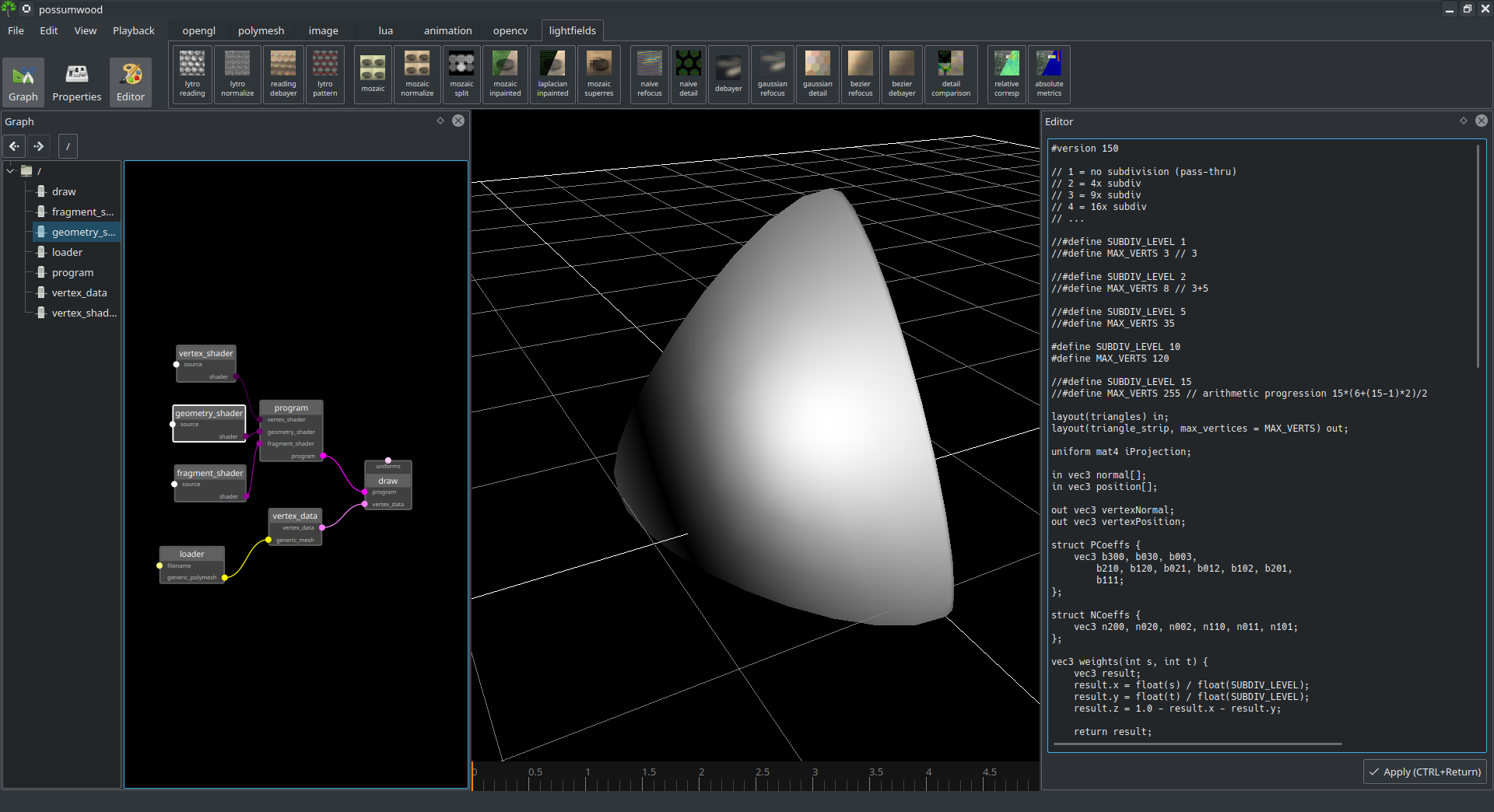The image size is (1494, 812).
Task: Toggle the Editor panel button
Action: 131,82
